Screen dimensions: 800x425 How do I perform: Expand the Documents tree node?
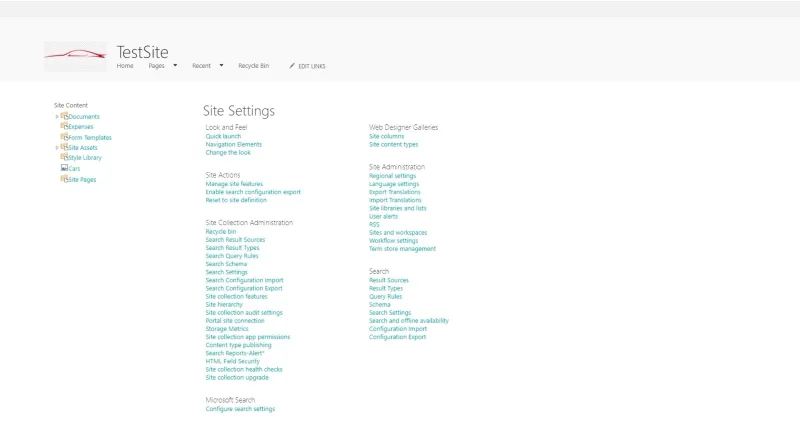[x=57, y=117]
